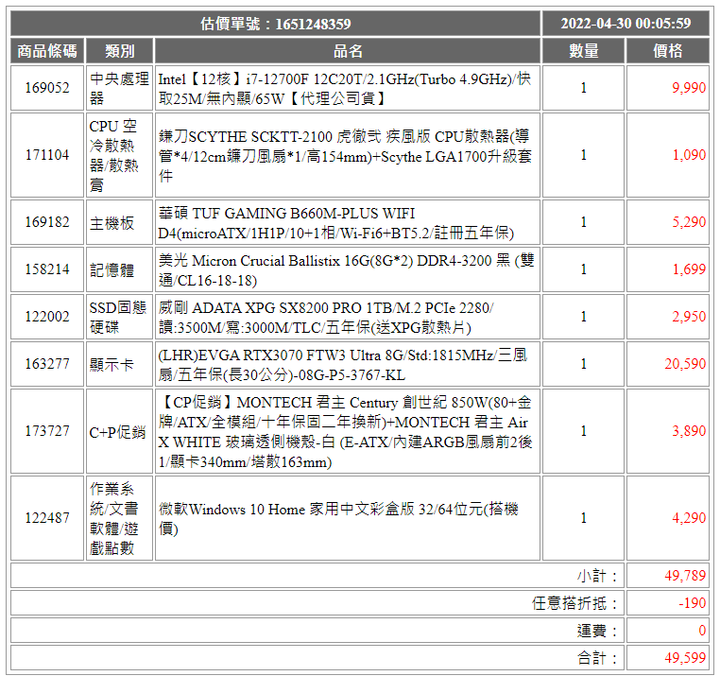This screenshot has height=676, width=720.
Task: Click price 4,290
Action: point(689,518)
